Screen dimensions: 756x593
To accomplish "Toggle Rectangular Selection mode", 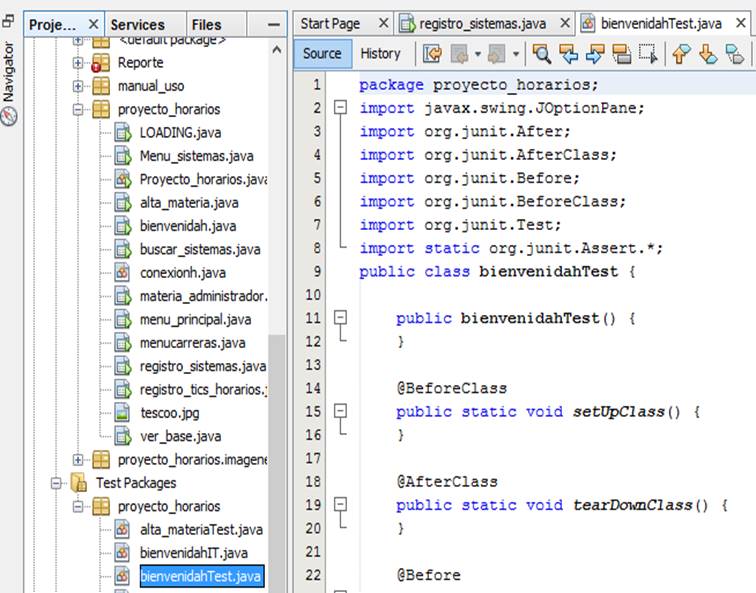I will click(x=647, y=54).
